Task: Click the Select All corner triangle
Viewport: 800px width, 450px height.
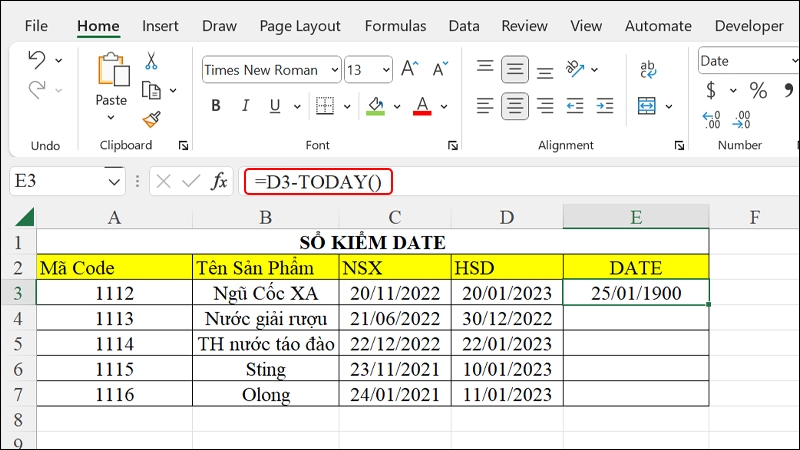Action: click(24, 216)
